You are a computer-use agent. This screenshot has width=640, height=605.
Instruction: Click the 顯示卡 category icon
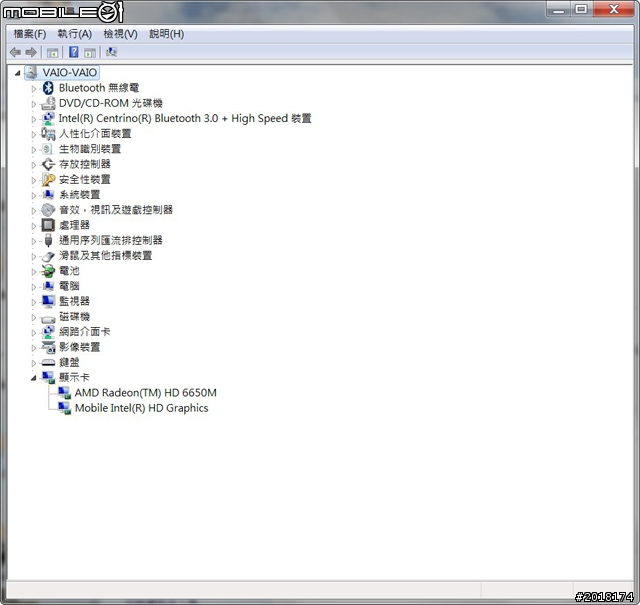48,378
